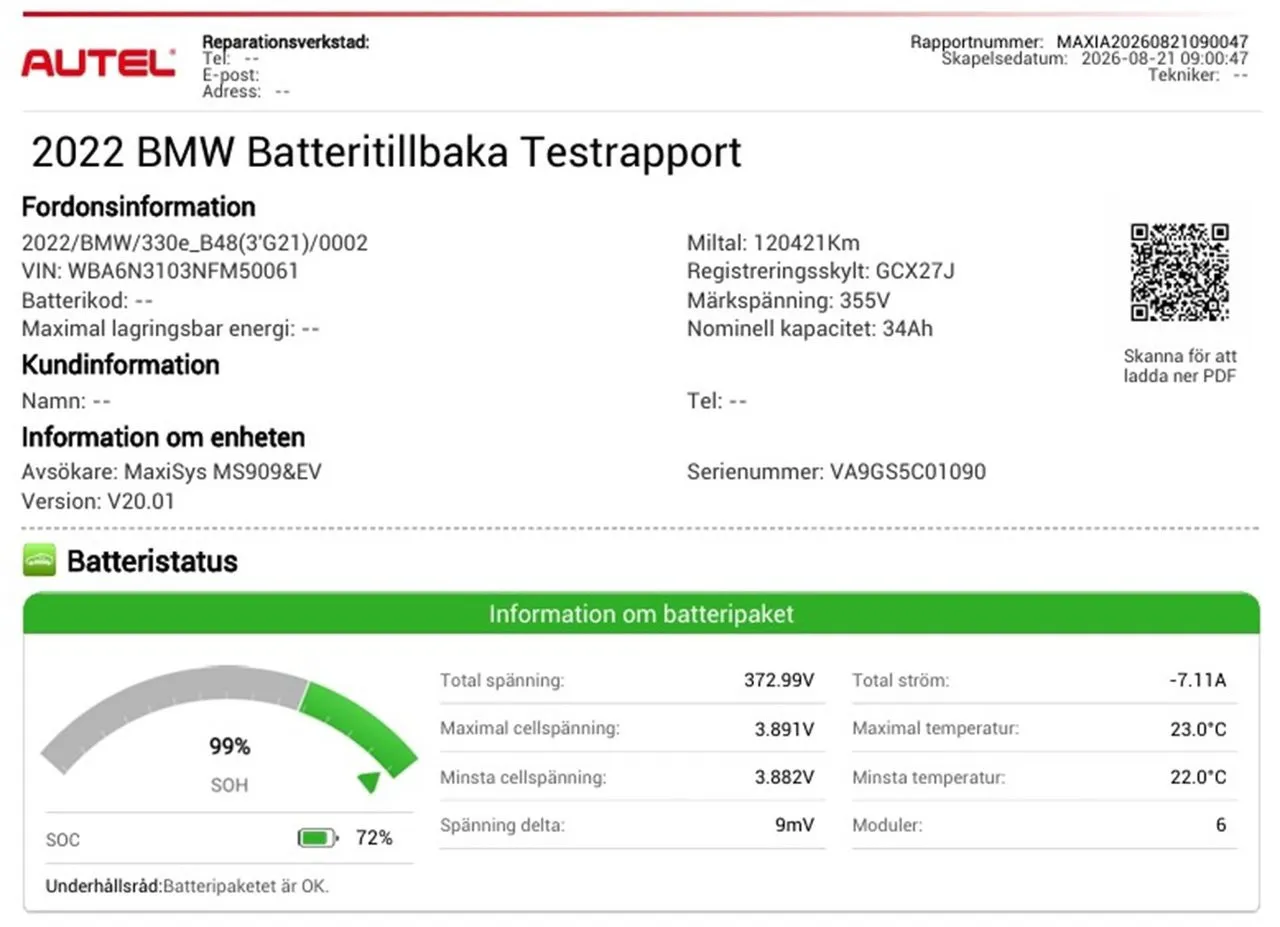This screenshot has width=1280, height=927.
Task: Click the 99% SOH reading
Action: pos(229,747)
